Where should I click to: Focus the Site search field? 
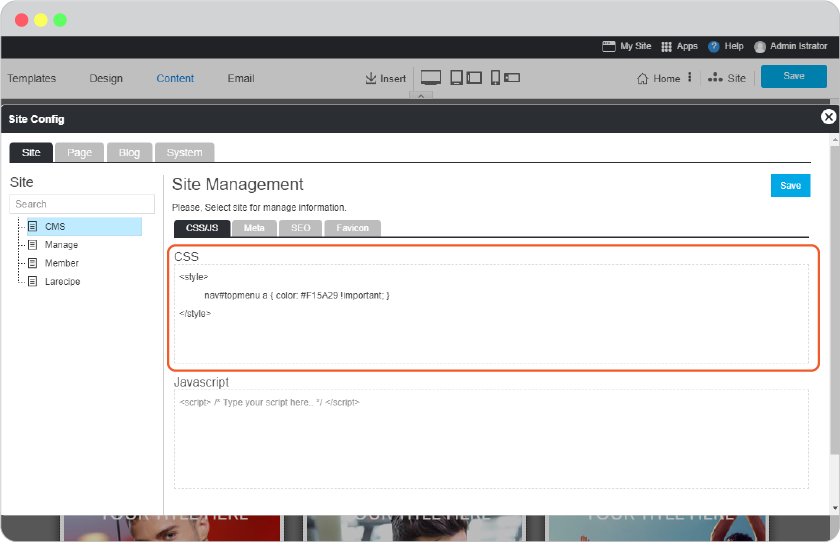82,204
